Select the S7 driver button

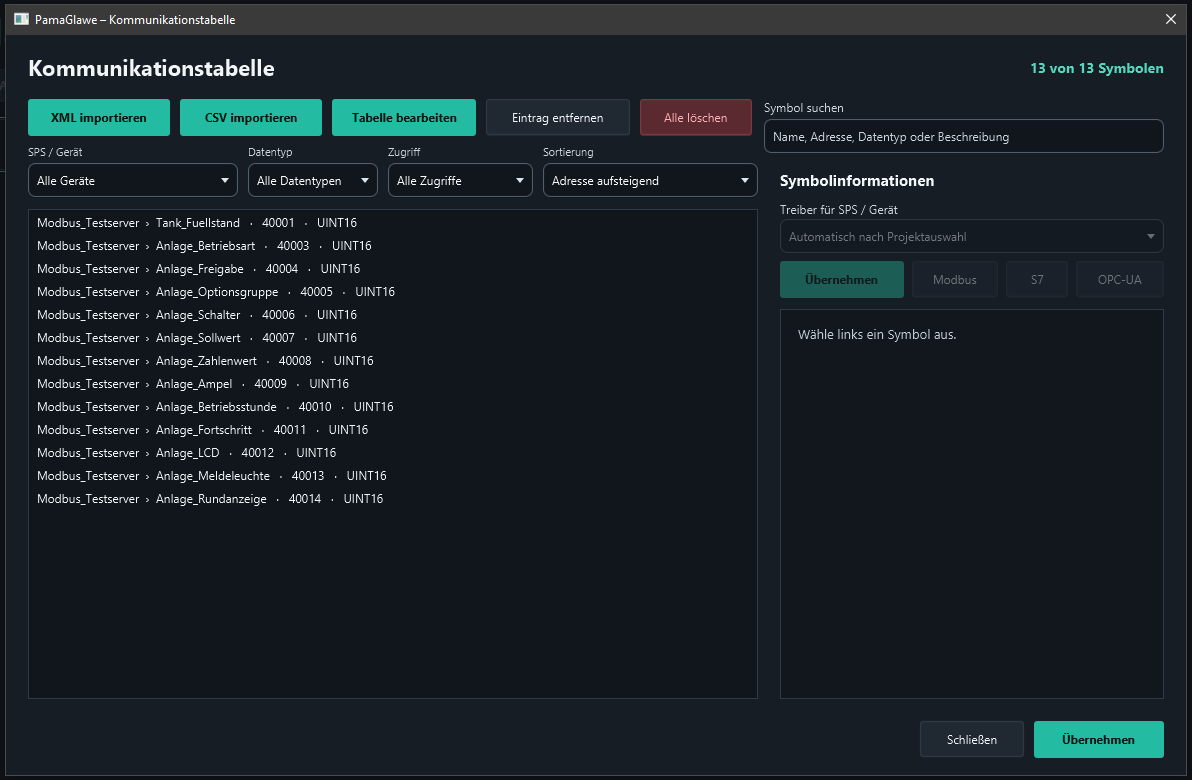point(1037,280)
